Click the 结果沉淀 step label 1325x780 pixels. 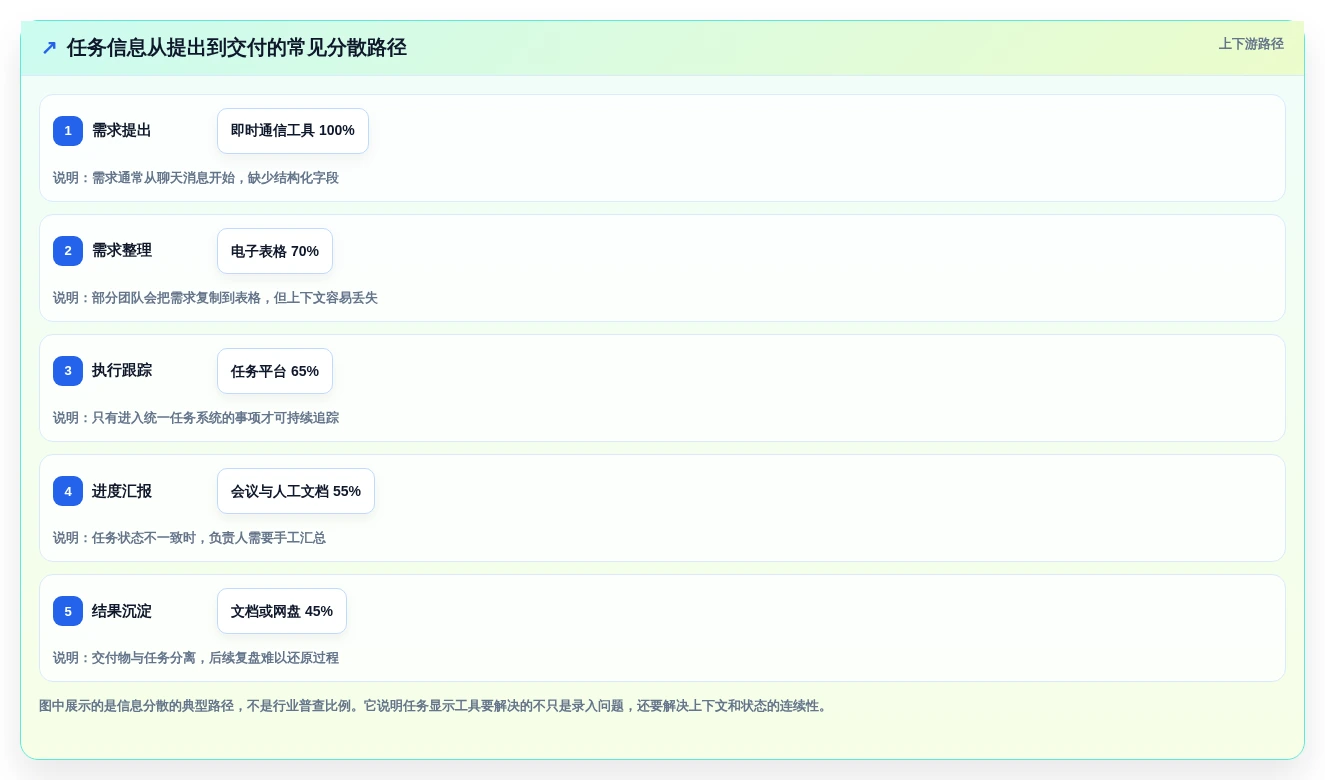(122, 611)
